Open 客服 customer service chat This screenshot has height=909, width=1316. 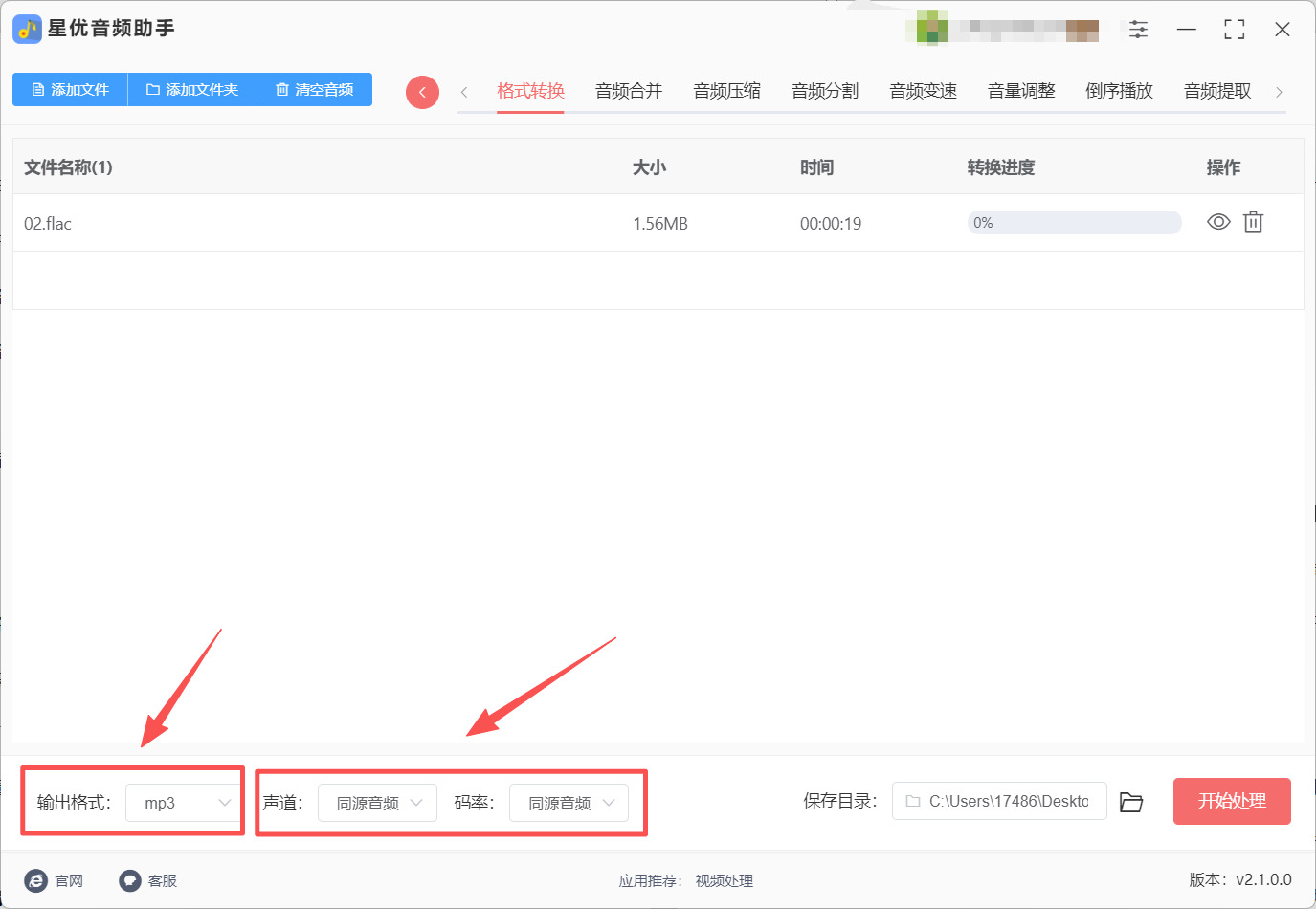click(x=147, y=880)
